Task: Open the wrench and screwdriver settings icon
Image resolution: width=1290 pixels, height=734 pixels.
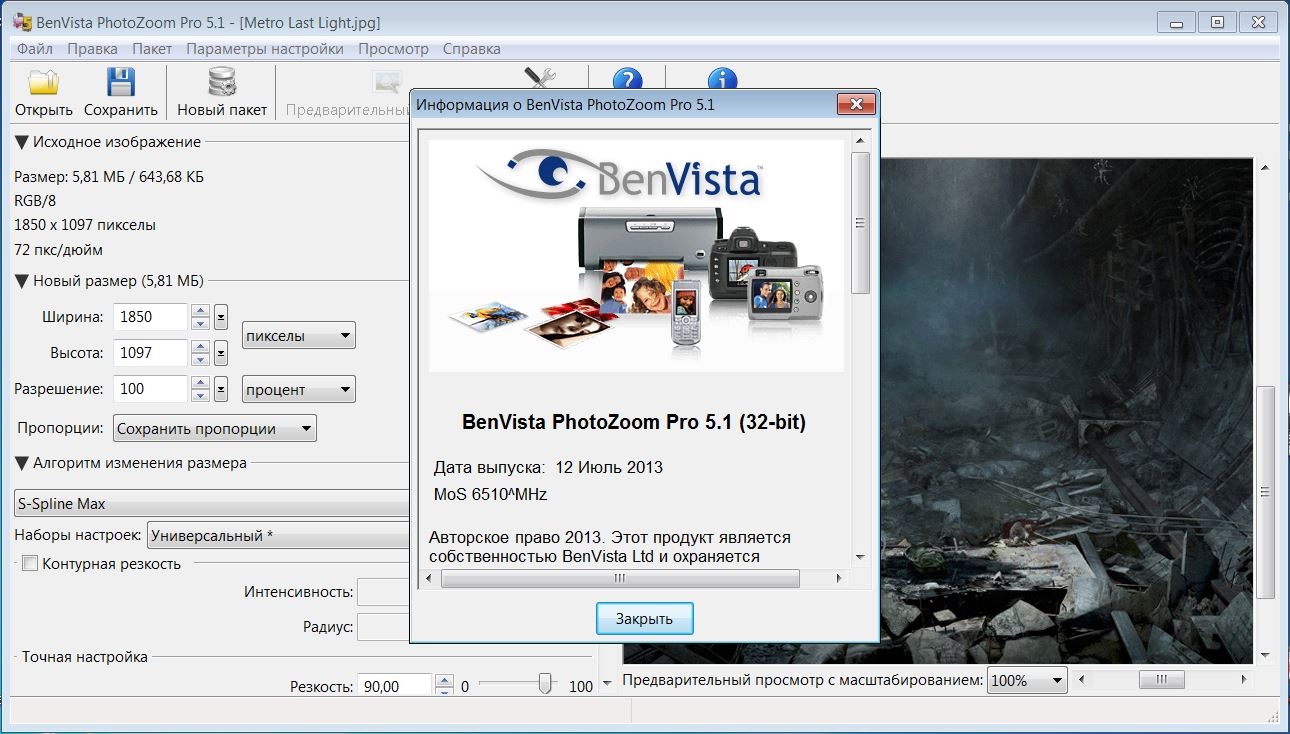Action: (x=539, y=78)
